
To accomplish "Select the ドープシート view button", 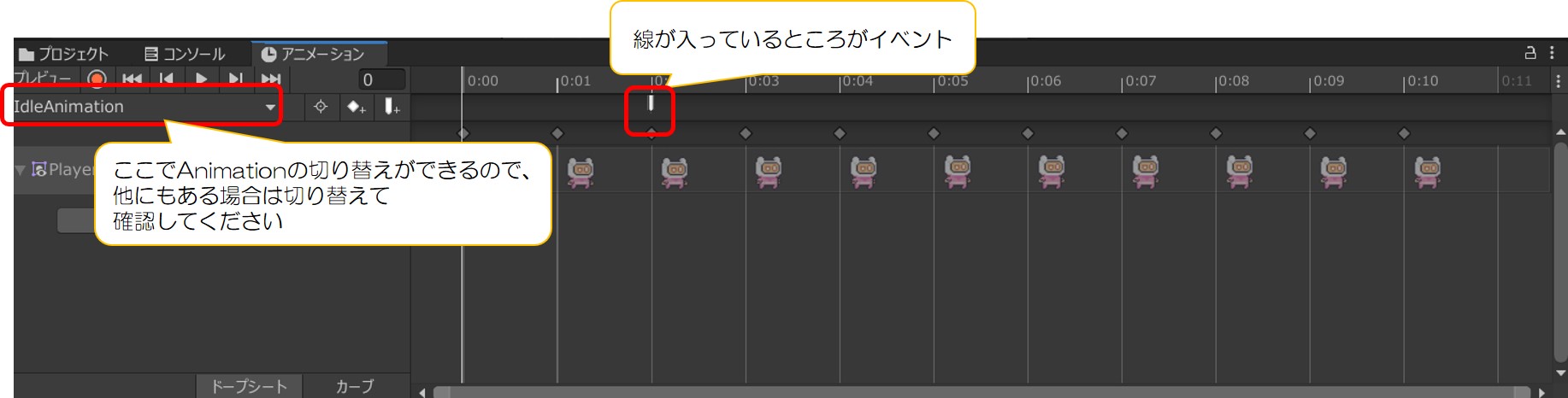I will [x=250, y=386].
